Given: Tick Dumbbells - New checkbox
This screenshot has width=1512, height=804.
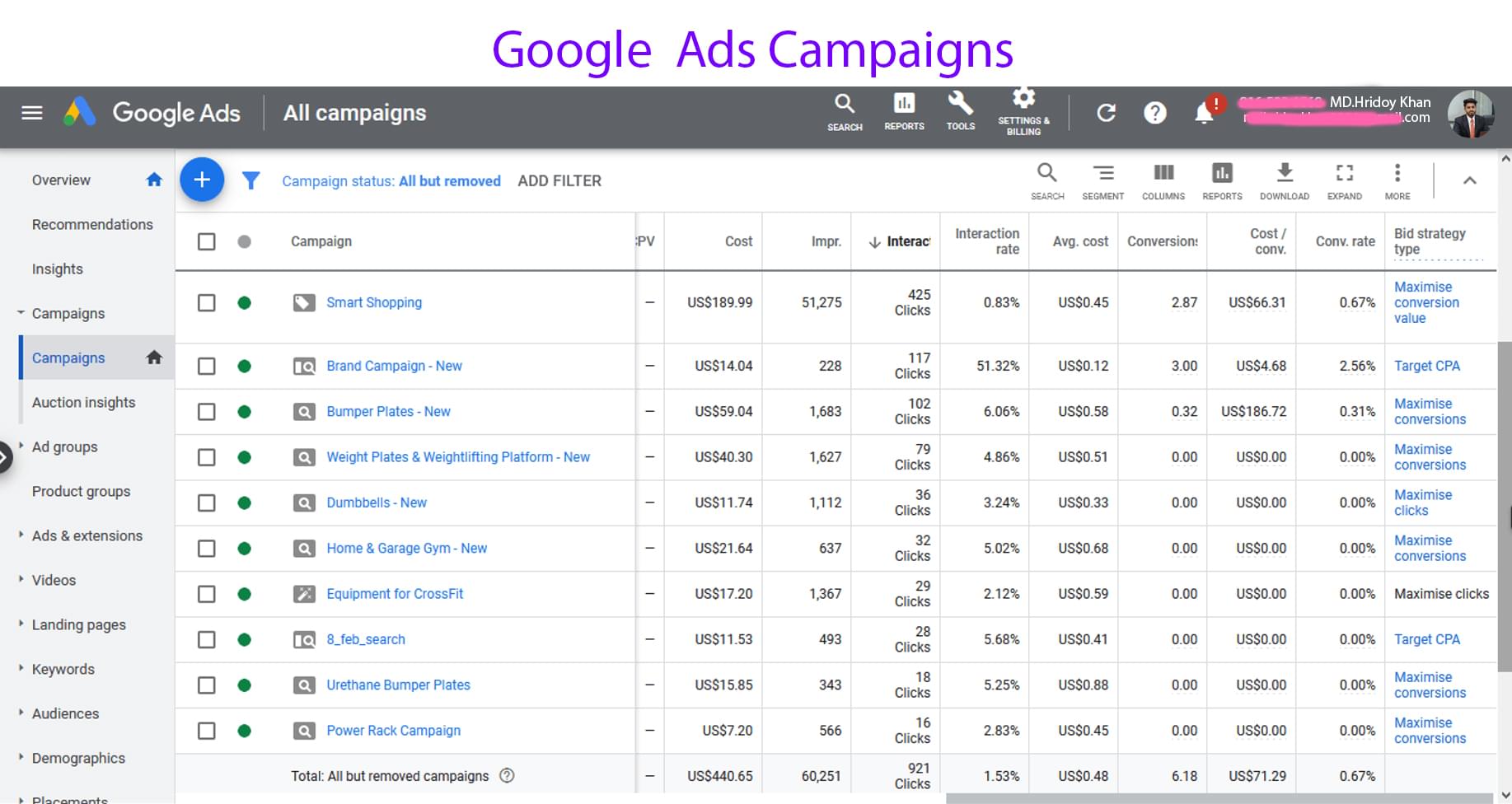Looking at the screenshot, I should coord(207,502).
